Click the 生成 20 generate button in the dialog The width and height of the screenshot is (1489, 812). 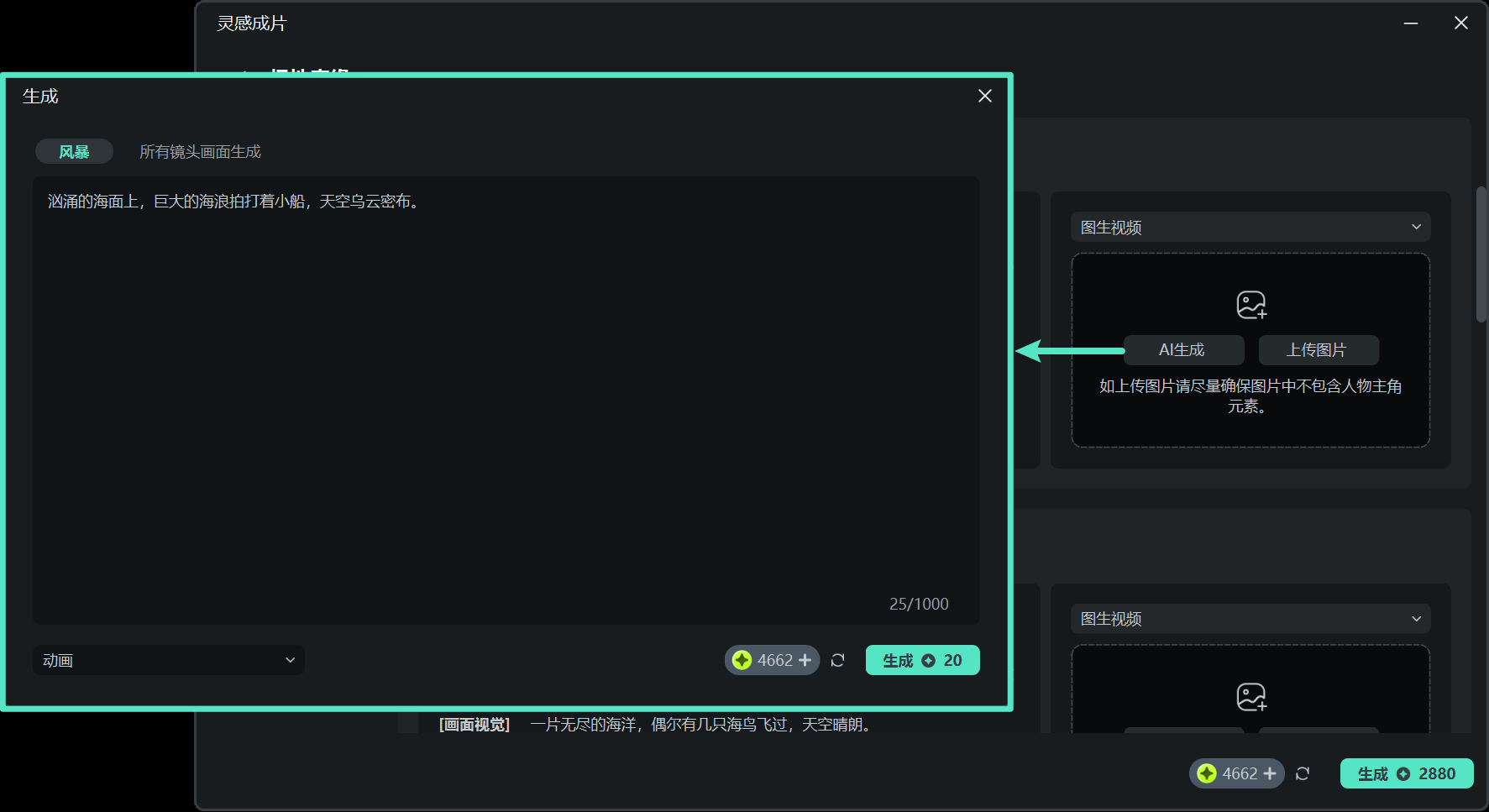(922, 660)
